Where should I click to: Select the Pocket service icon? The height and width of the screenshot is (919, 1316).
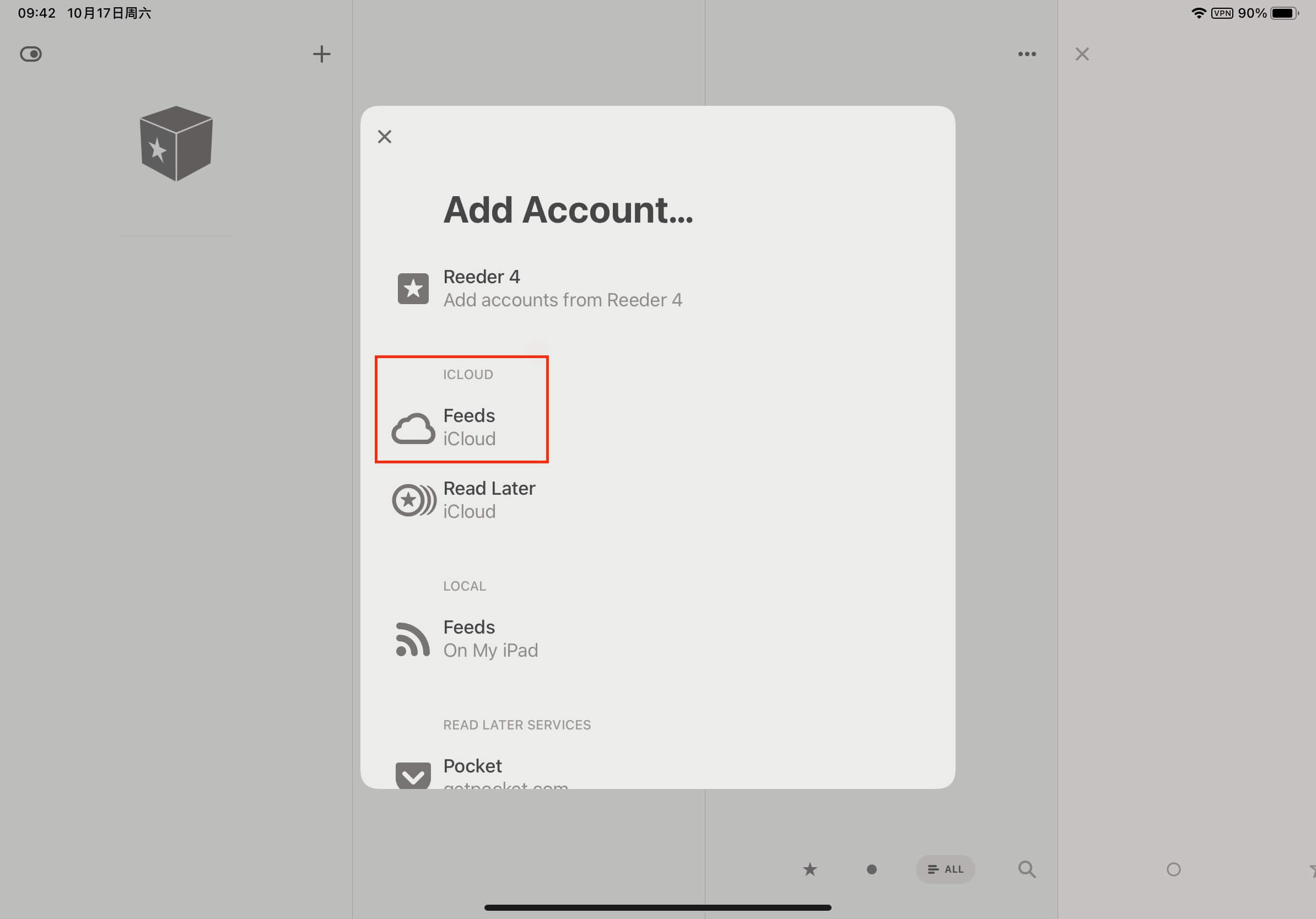point(413,775)
